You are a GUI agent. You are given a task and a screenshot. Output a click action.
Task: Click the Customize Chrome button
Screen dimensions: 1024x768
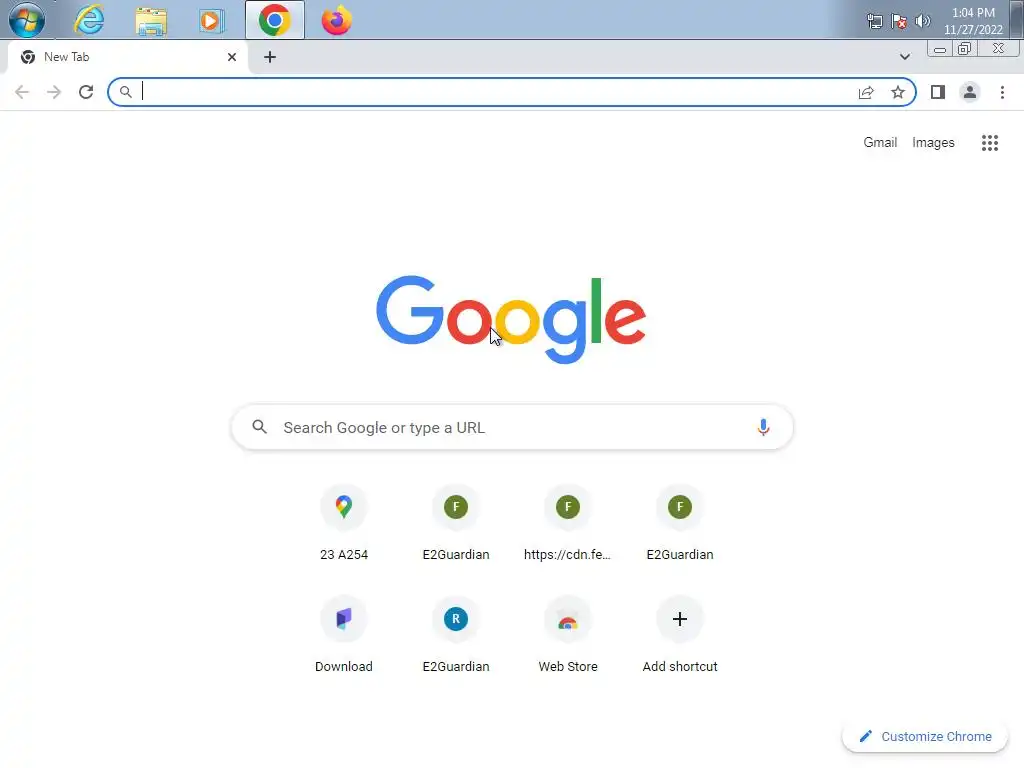[925, 736]
